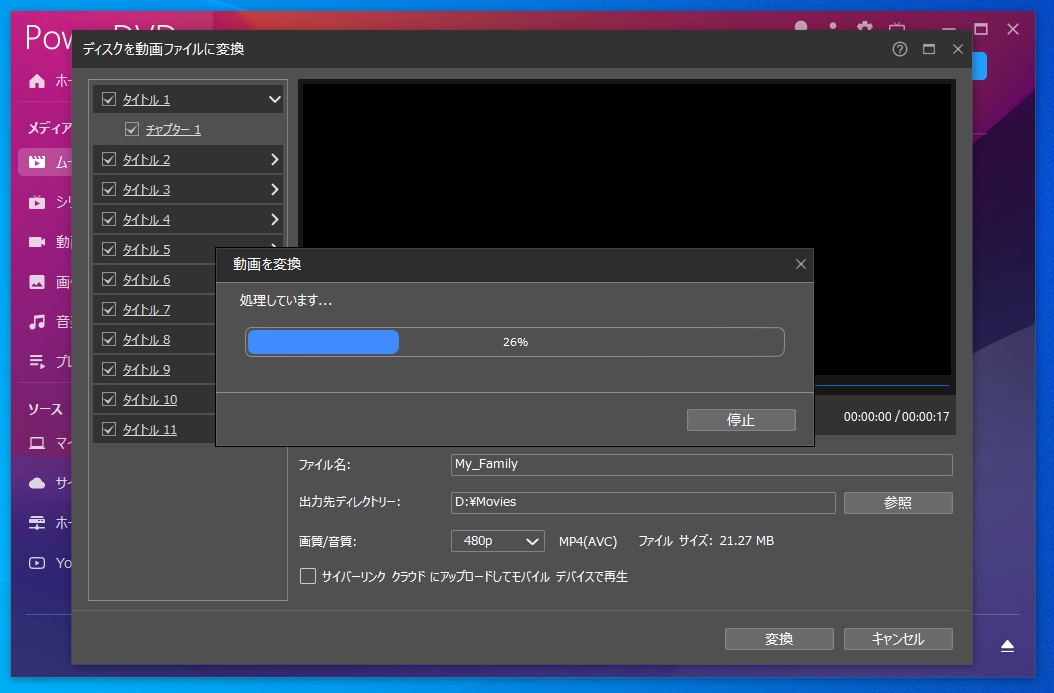
Task: Collapse the タイトル 1 chapter list
Action: point(275,100)
